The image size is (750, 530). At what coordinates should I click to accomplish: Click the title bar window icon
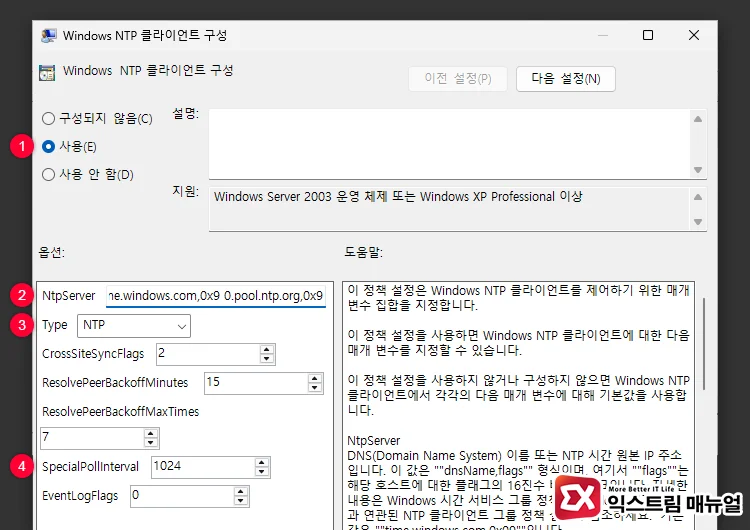[48, 36]
